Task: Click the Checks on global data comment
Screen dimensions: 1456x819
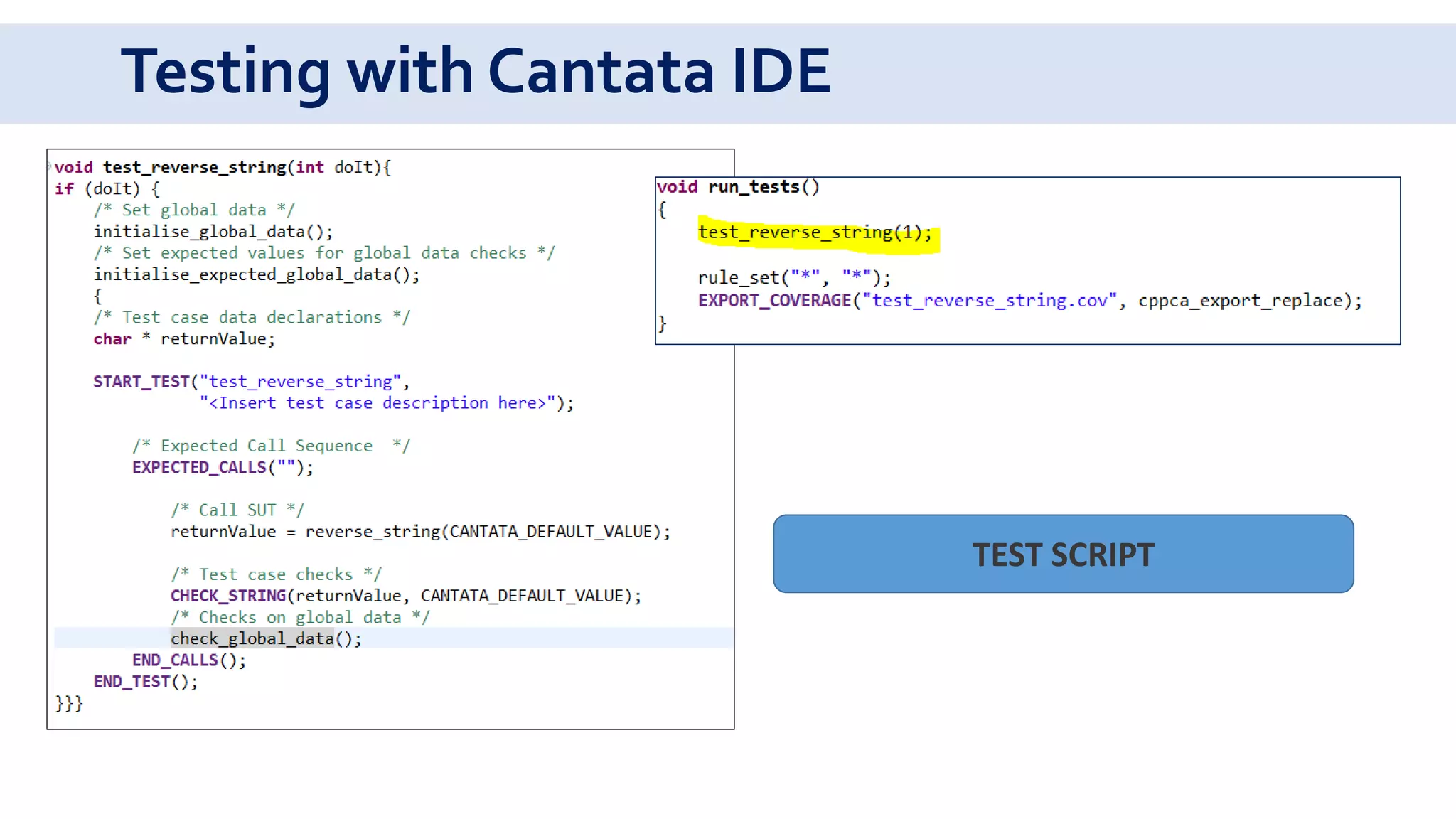Action: pyautogui.click(x=300, y=617)
